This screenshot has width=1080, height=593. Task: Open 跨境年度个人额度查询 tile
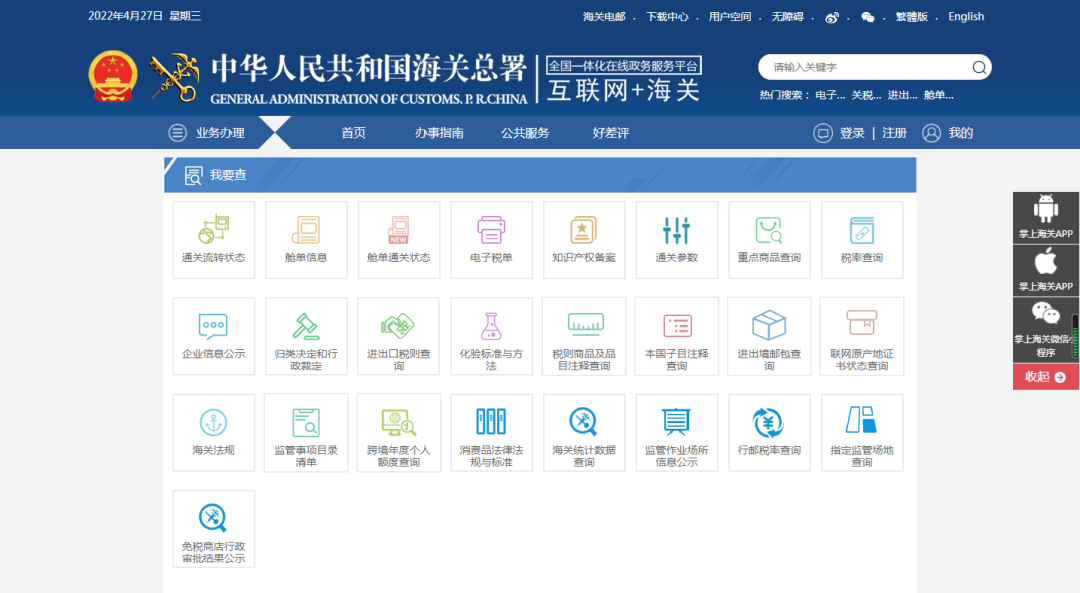(399, 433)
